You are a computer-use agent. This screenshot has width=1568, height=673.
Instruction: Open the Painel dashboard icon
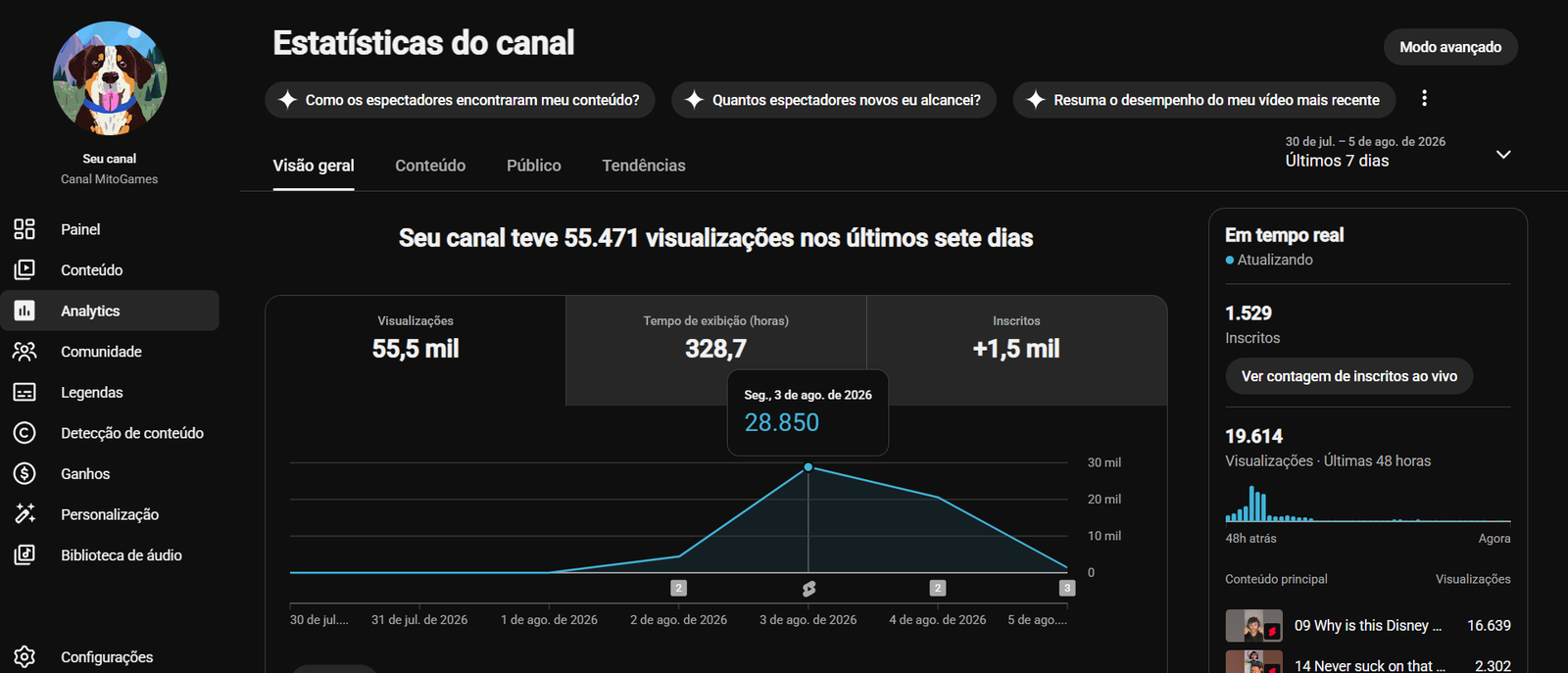point(24,229)
